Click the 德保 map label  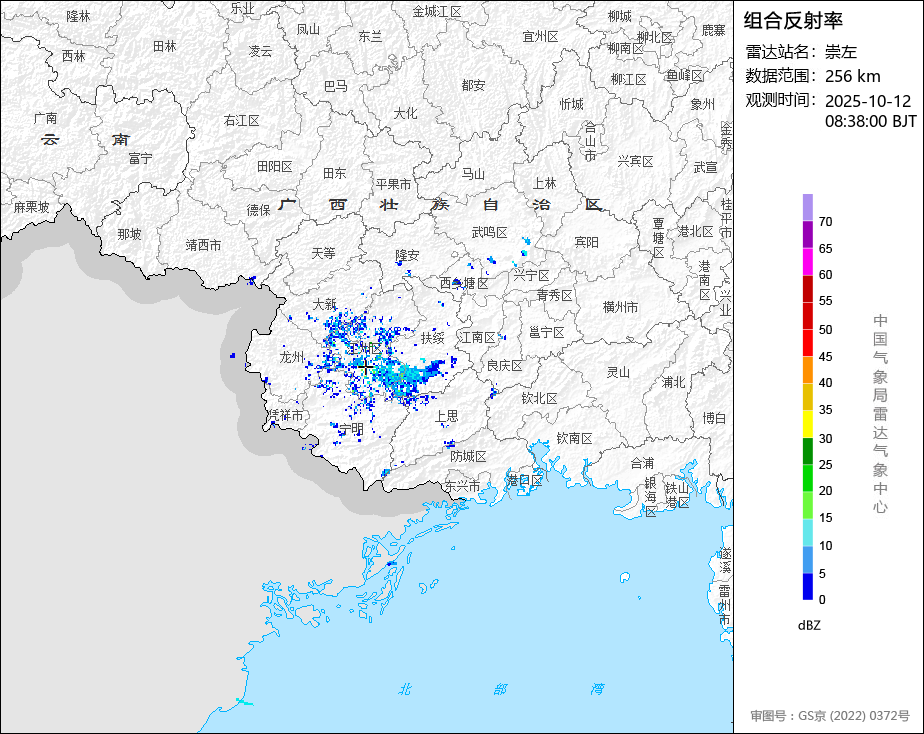[x=258, y=210]
